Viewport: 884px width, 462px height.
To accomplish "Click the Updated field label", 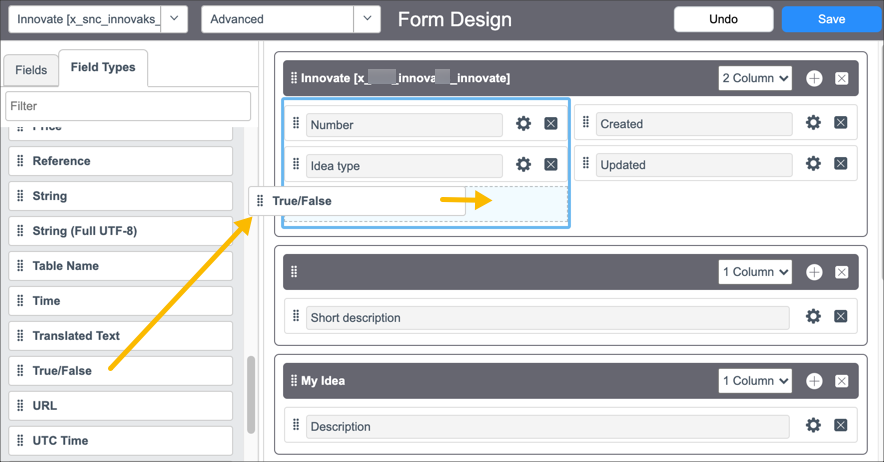I will pos(694,165).
